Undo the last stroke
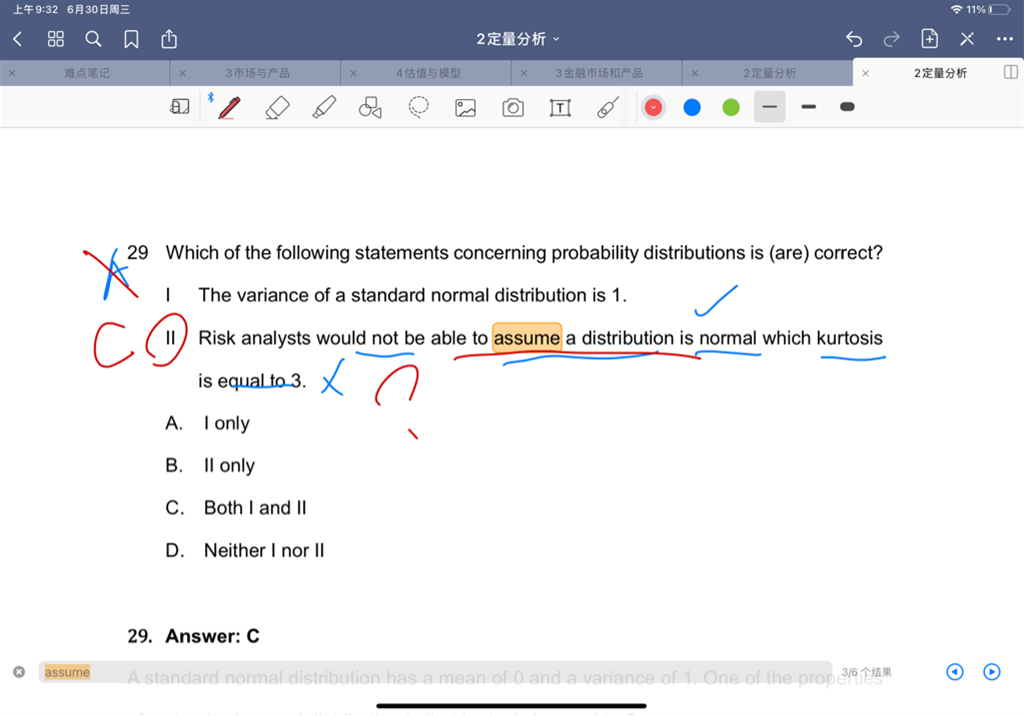 pyautogui.click(x=854, y=39)
